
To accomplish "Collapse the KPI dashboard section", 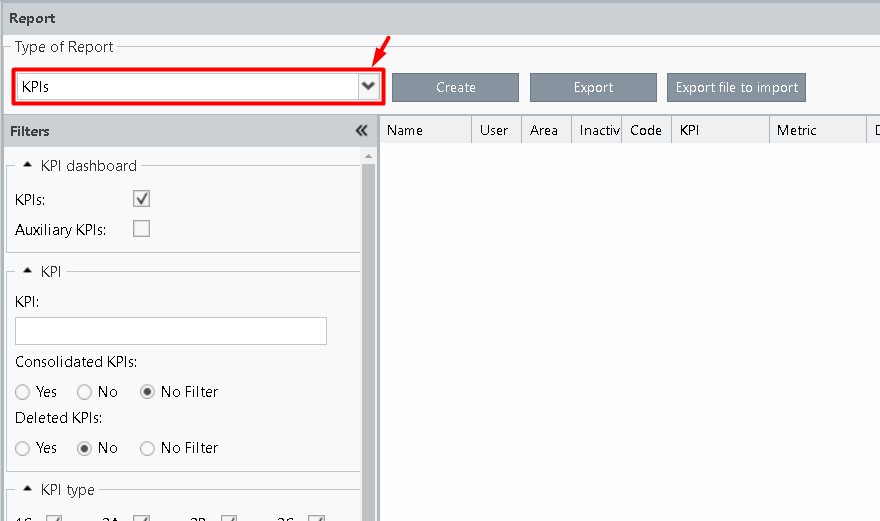I will (x=27, y=165).
